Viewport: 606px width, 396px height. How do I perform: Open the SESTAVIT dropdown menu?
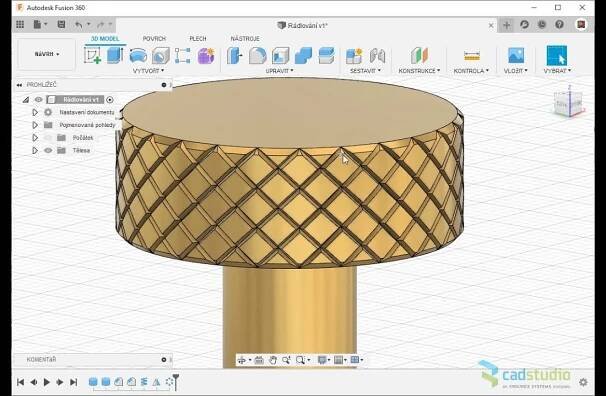[365, 71]
